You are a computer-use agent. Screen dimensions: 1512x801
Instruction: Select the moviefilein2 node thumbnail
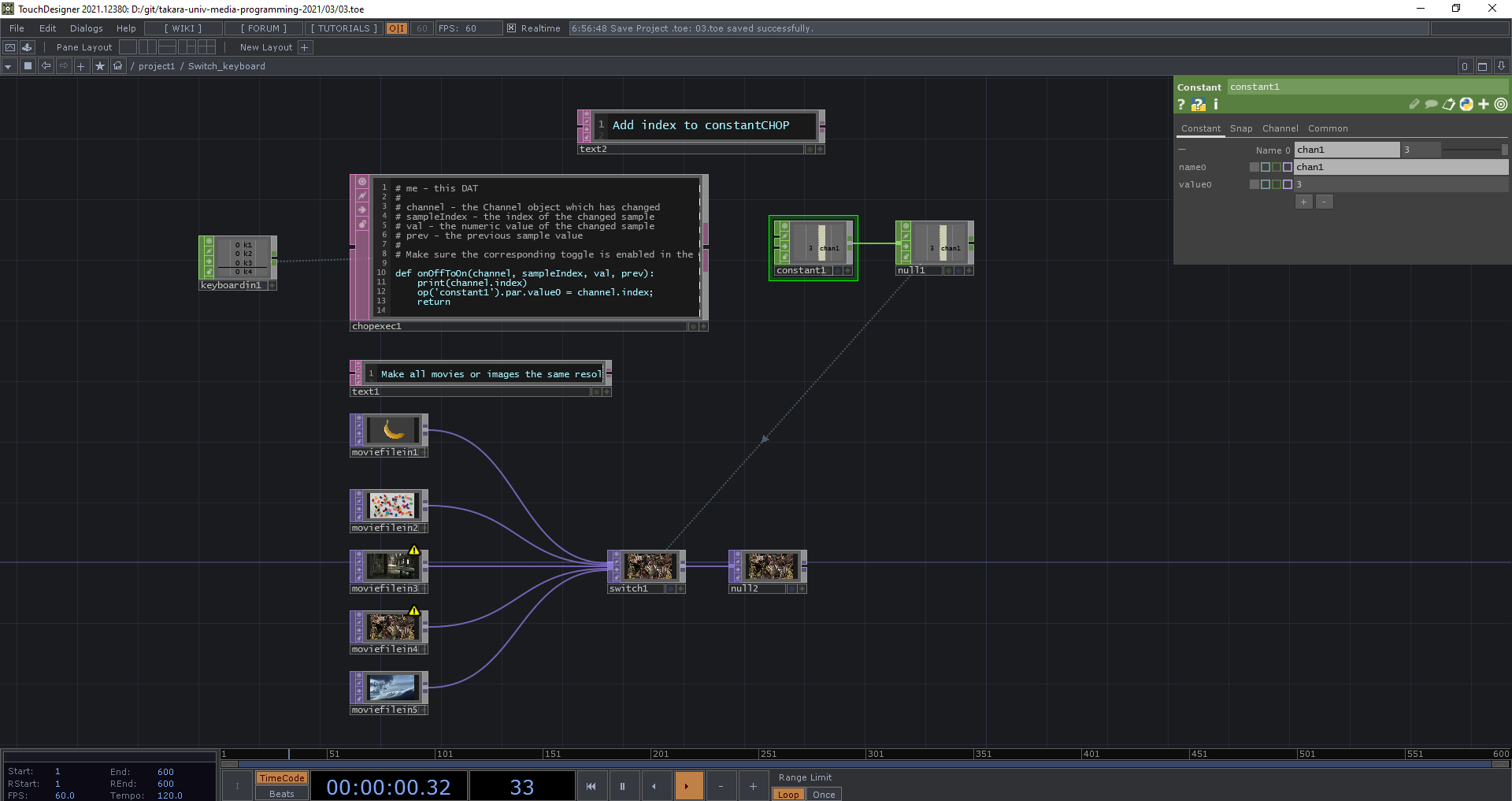(391, 506)
